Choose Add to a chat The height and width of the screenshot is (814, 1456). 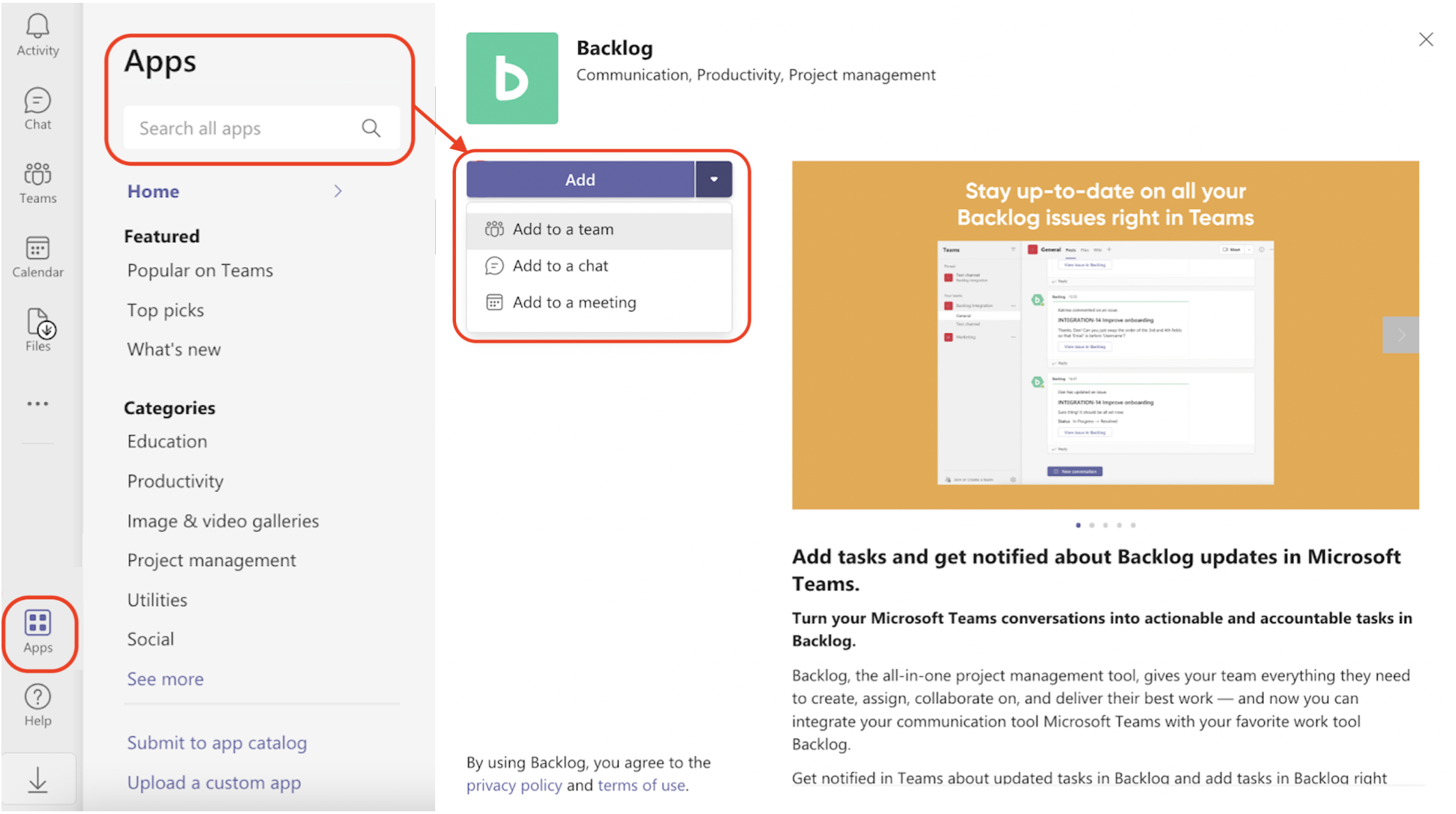[x=599, y=266]
